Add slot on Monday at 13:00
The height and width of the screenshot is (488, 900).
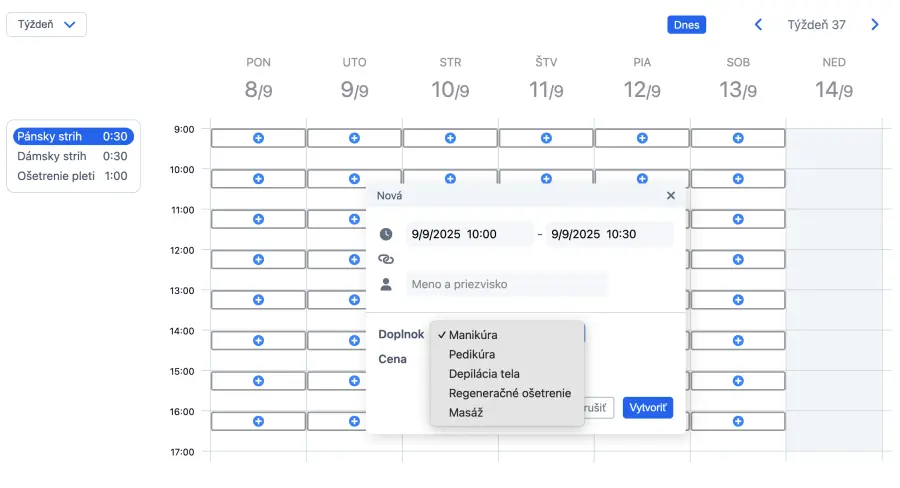coord(258,300)
